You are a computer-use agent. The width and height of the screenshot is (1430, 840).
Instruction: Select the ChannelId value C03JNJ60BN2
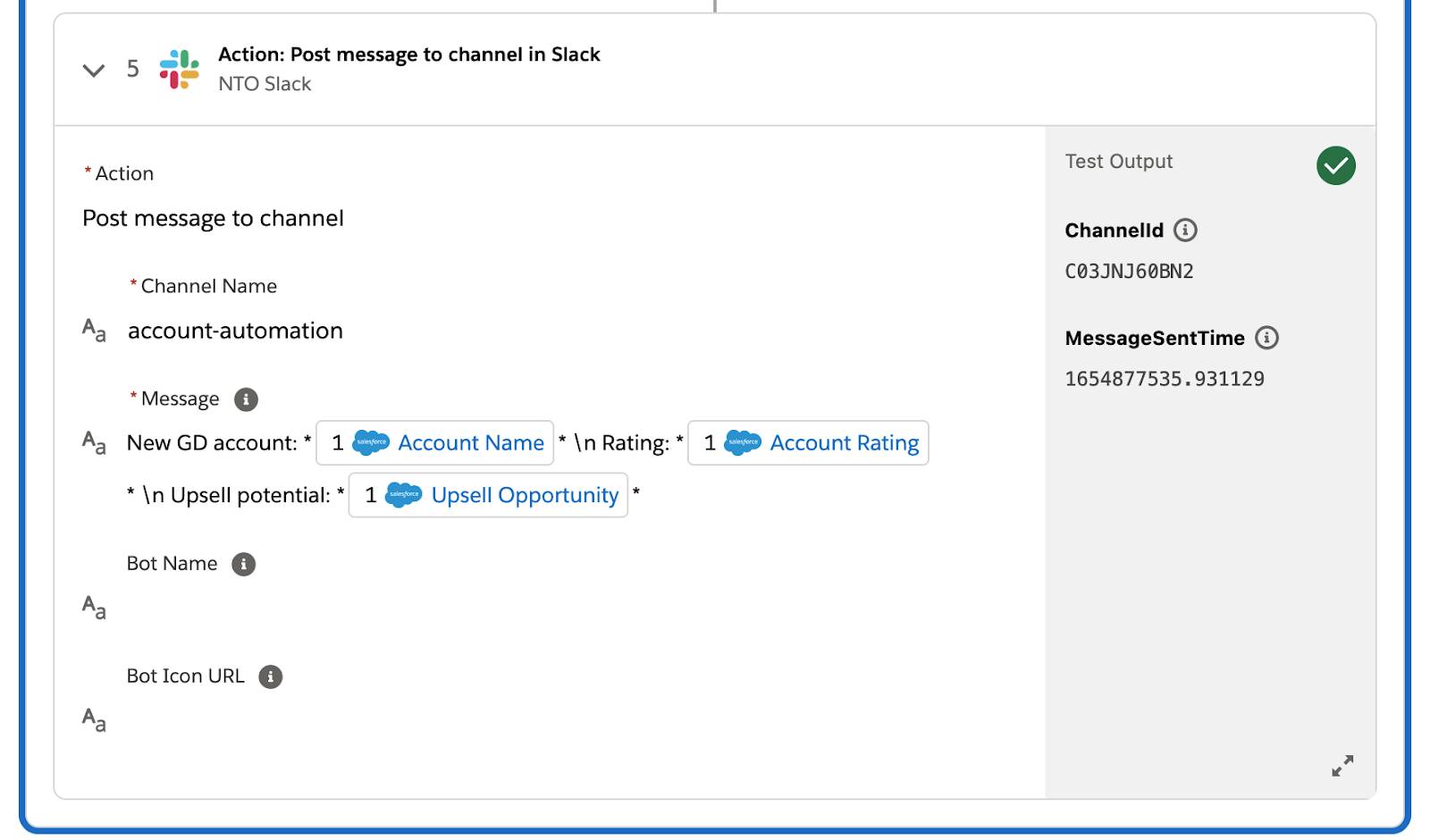pyautogui.click(x=1129, y=272)
